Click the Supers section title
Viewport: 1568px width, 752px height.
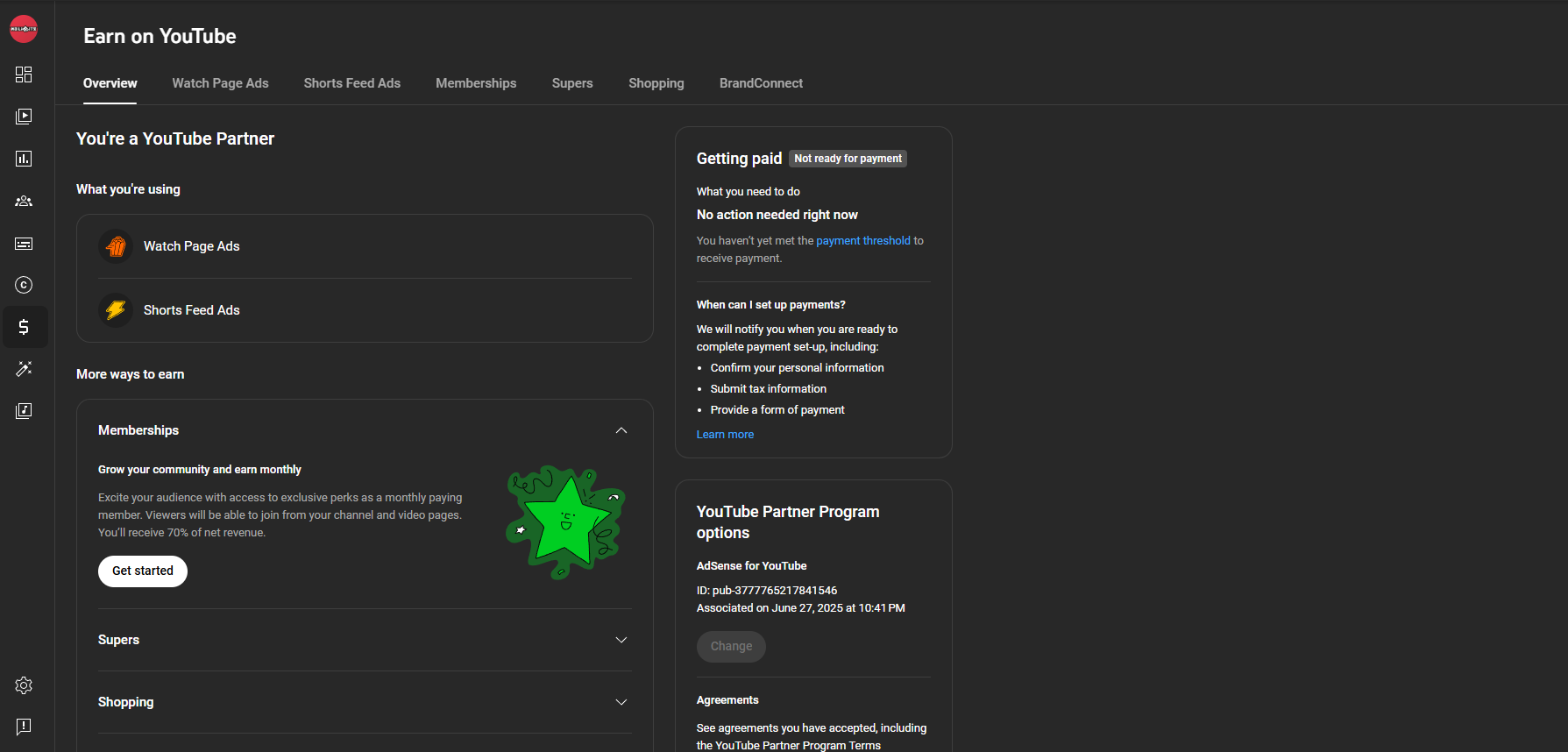point(118,640)
